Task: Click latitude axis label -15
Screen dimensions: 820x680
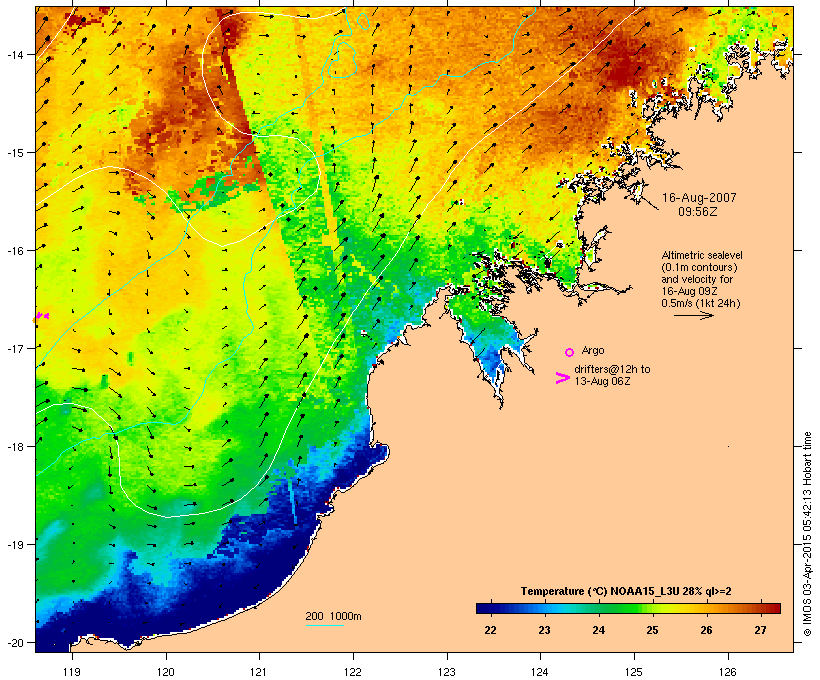Action: (x=15, y=153)
